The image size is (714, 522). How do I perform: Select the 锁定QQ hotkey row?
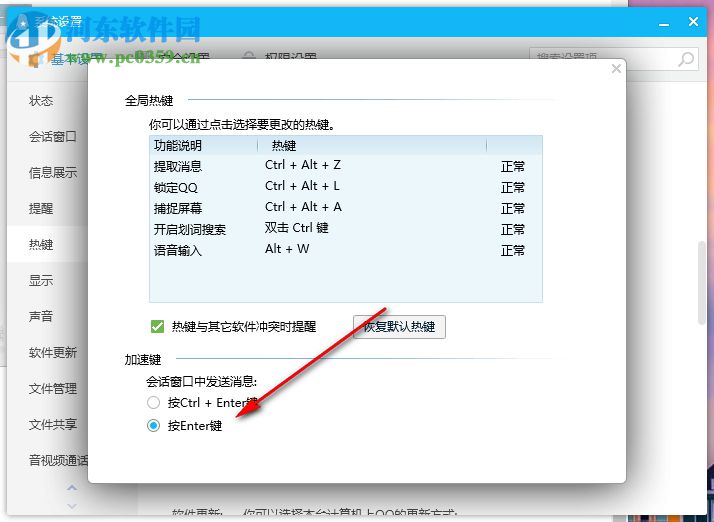[x=346, y=187]
